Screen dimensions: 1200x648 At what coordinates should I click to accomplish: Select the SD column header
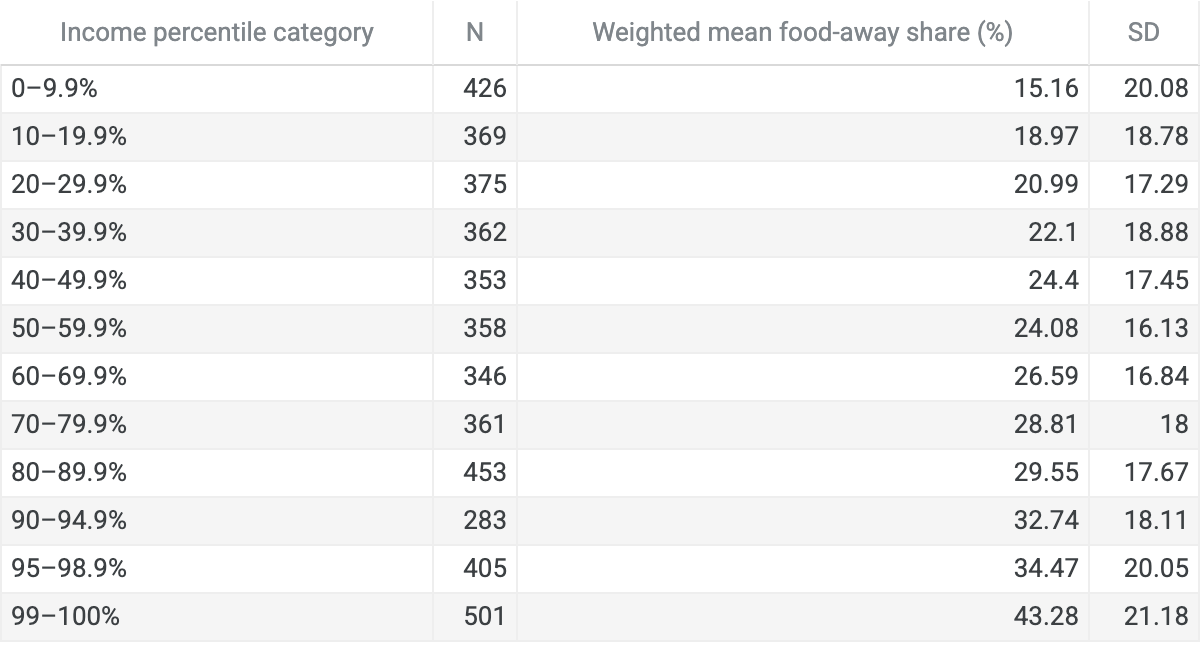[1144, 32]
